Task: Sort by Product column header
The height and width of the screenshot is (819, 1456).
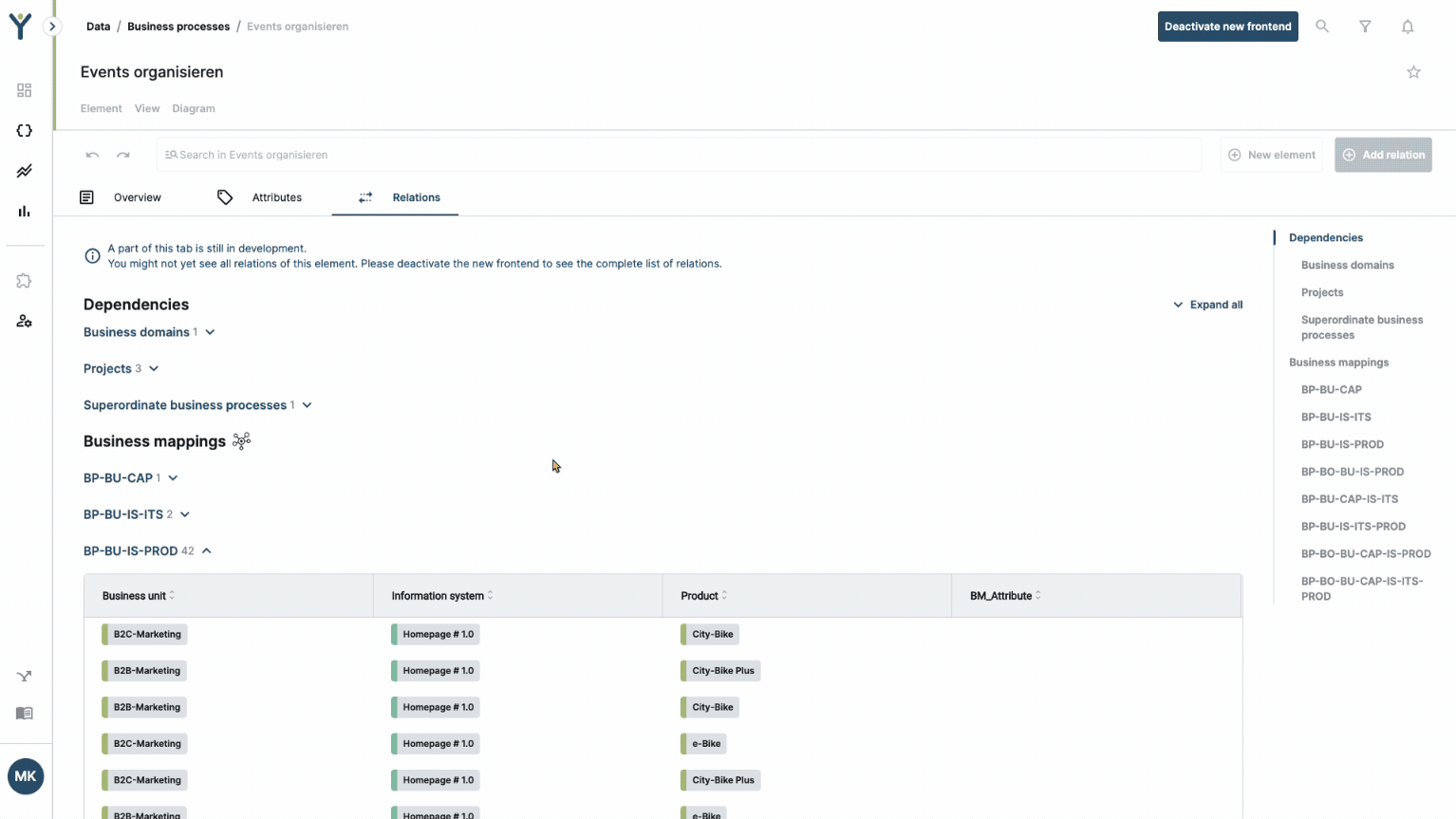Action: pyautogui.click(x=704, y=596)
